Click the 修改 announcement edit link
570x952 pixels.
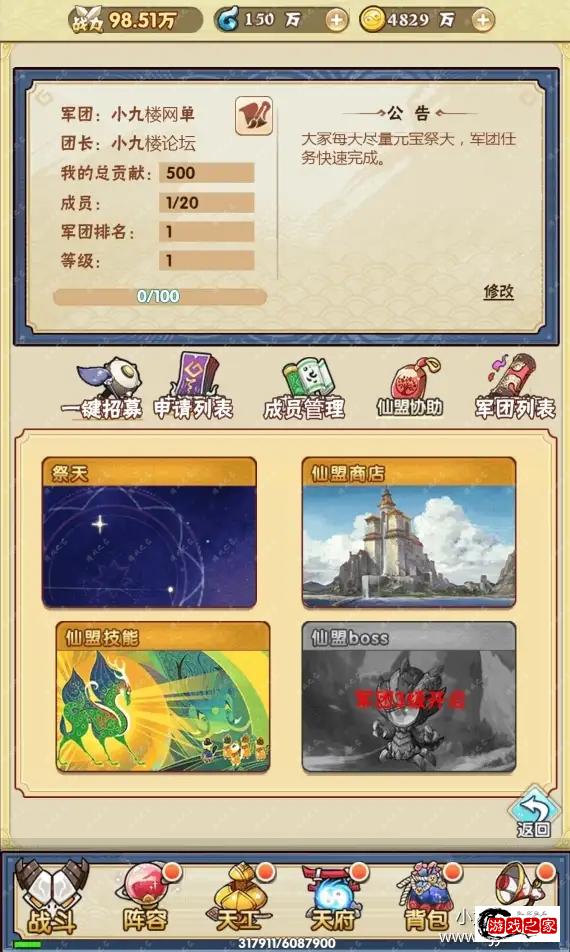pos(499,291)
